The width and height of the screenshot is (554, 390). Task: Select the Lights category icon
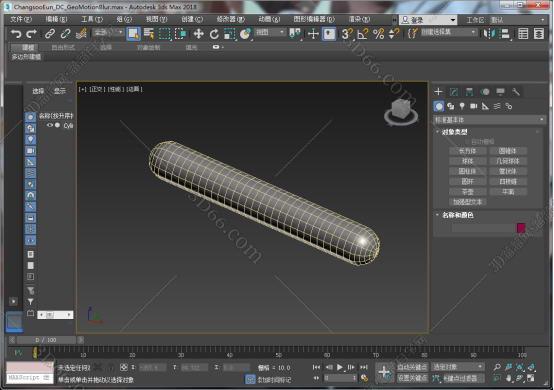[x=462, y=106]
